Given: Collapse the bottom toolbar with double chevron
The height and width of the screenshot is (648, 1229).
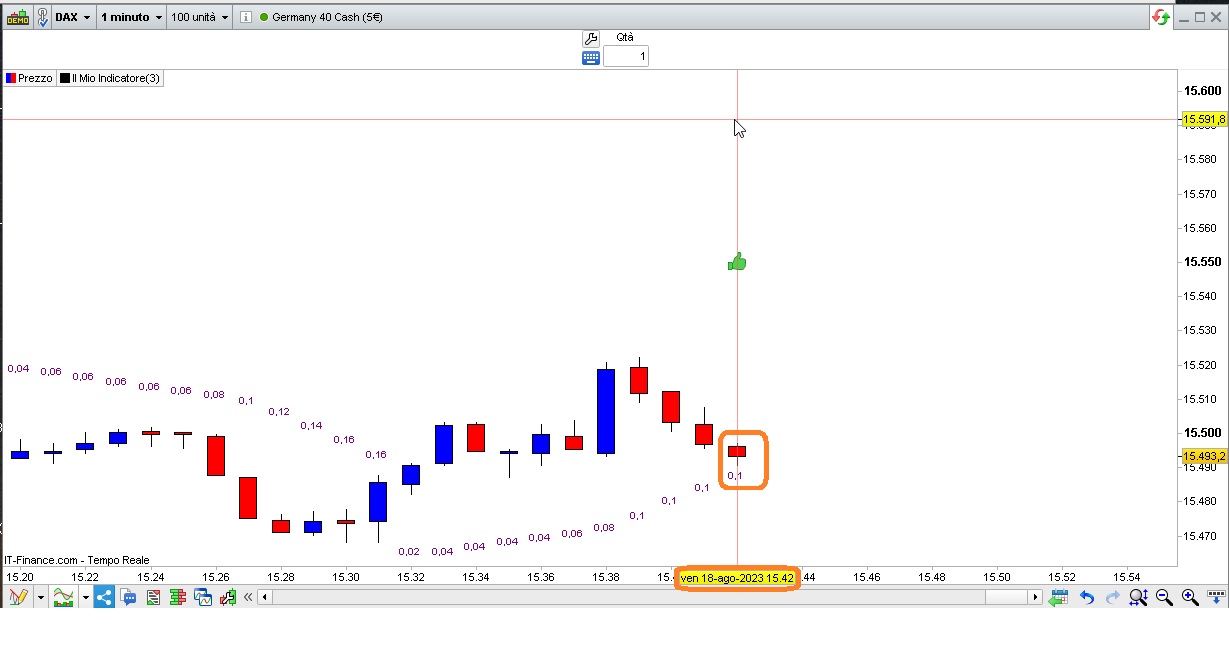Looking at the screenshot, I should 247,597.
